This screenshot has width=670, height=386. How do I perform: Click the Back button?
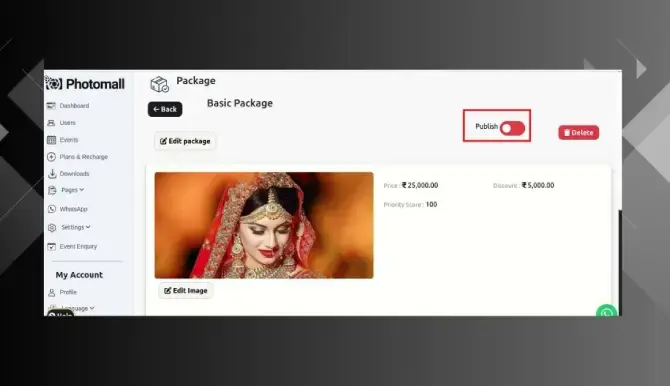click(165, 109)
